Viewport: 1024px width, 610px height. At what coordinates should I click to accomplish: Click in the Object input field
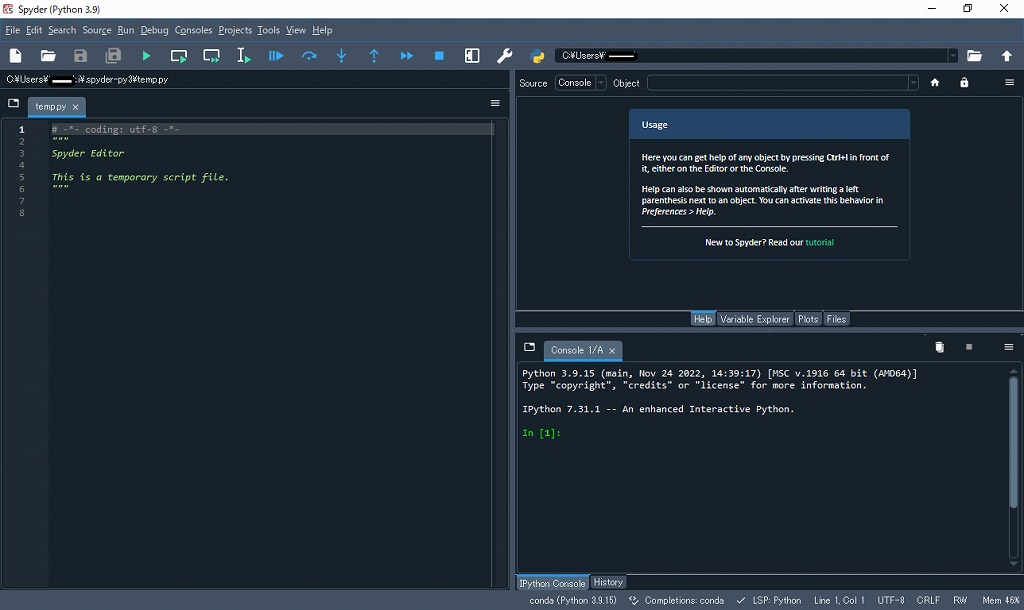tap(777, 83)
